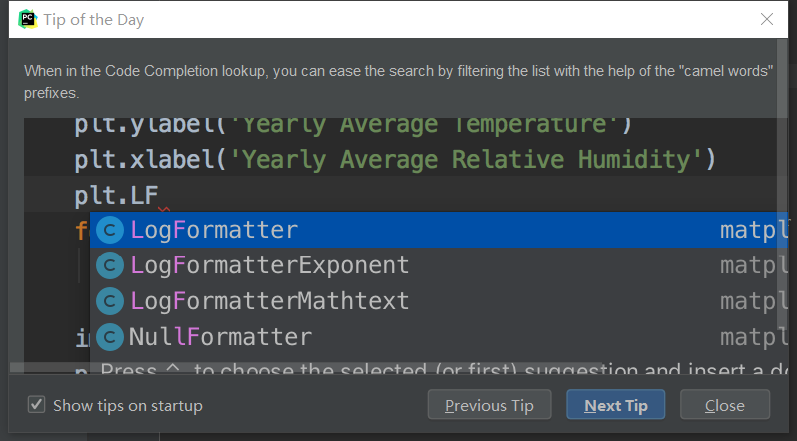
Task: Click the 'Show tips on startup' label
Action: pos(127,406)
